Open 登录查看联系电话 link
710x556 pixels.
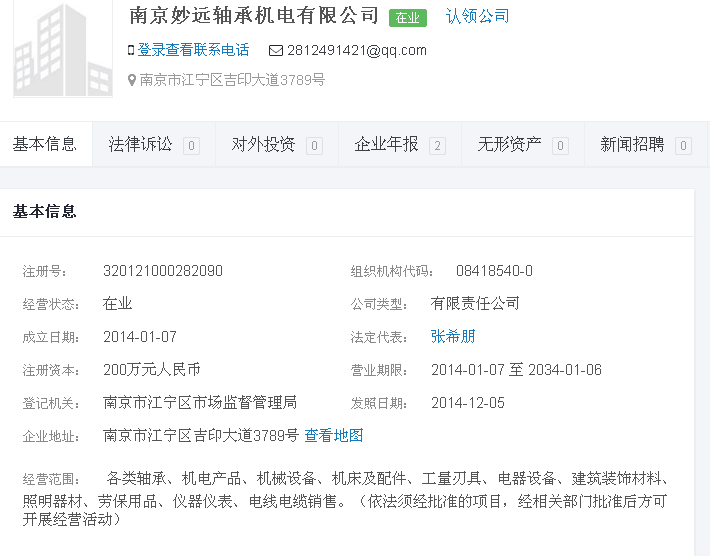coord(193,50)
